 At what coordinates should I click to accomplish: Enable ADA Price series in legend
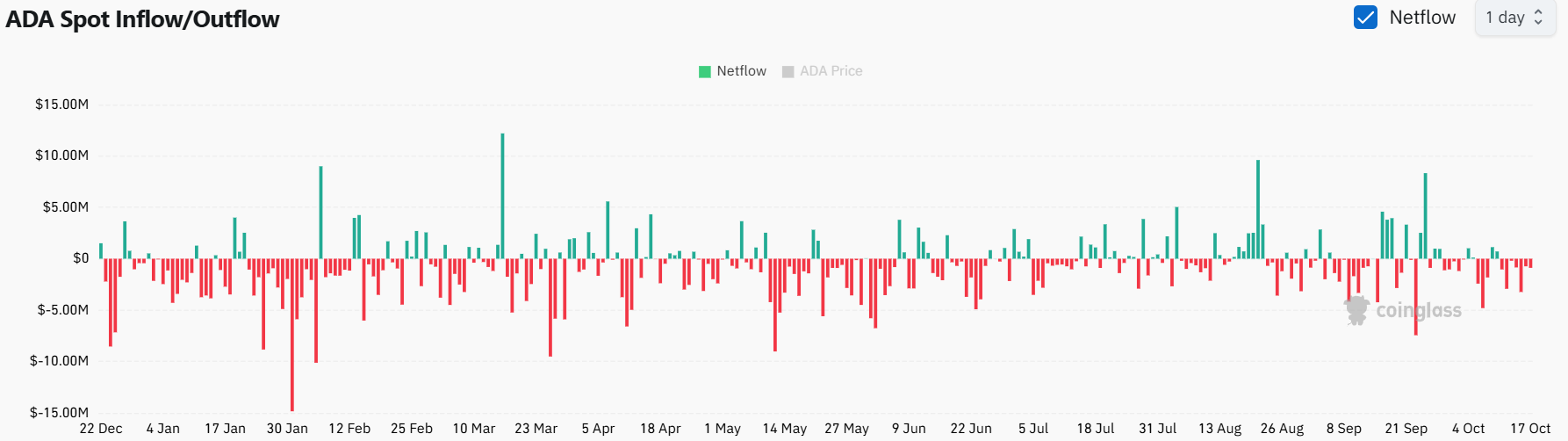tap(822, 71)
